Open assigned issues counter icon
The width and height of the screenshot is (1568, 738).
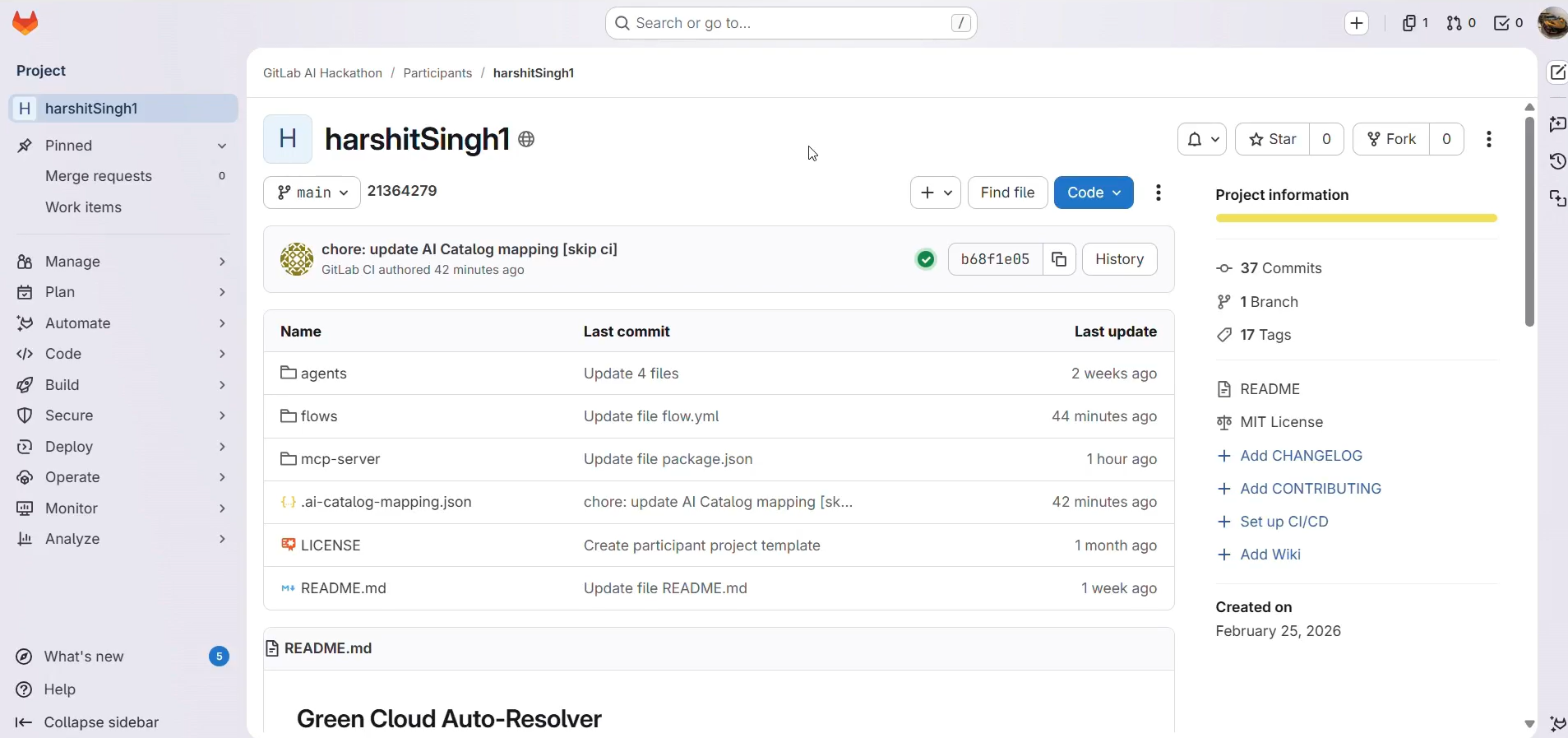1414,23
